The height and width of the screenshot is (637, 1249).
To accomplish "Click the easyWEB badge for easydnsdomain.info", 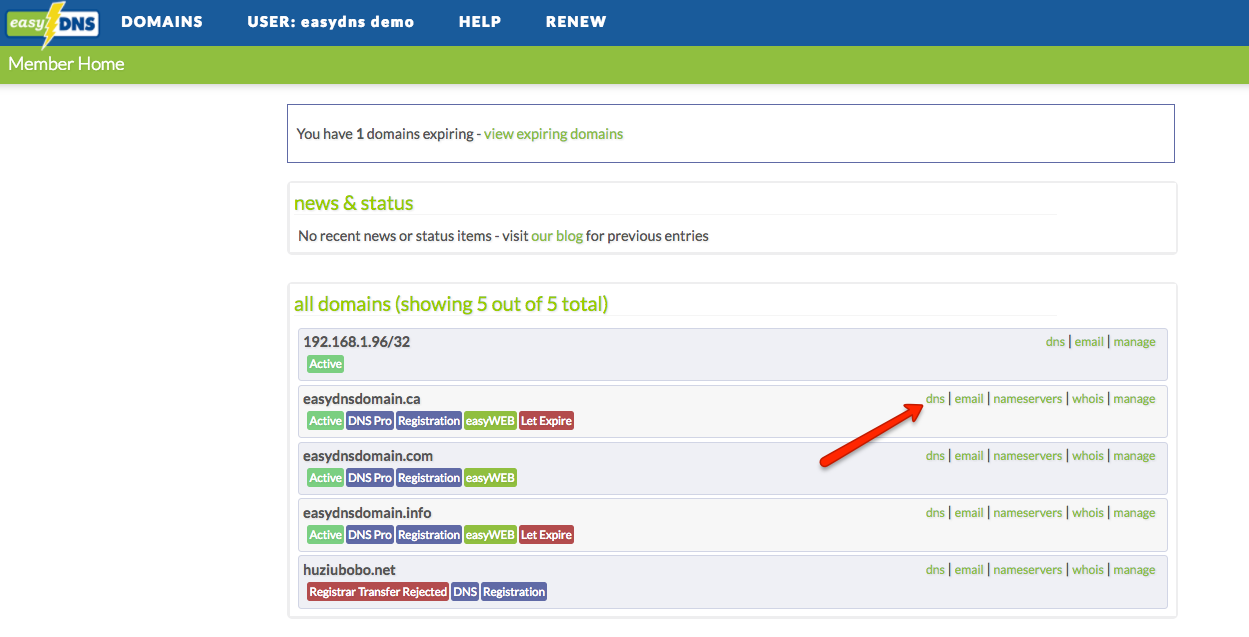I will [490, 535].
